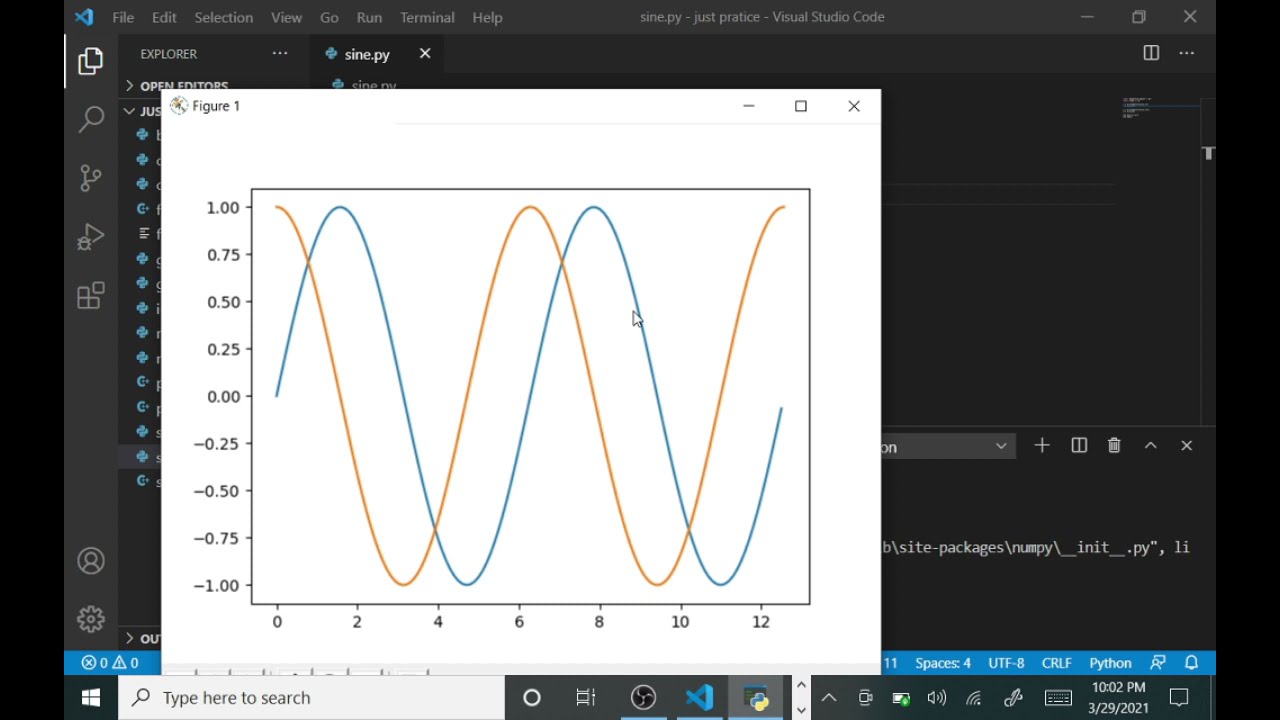Open the Action Center notifications
This screenshot has height=720, width=1280.
click(x=1179, y=698)
